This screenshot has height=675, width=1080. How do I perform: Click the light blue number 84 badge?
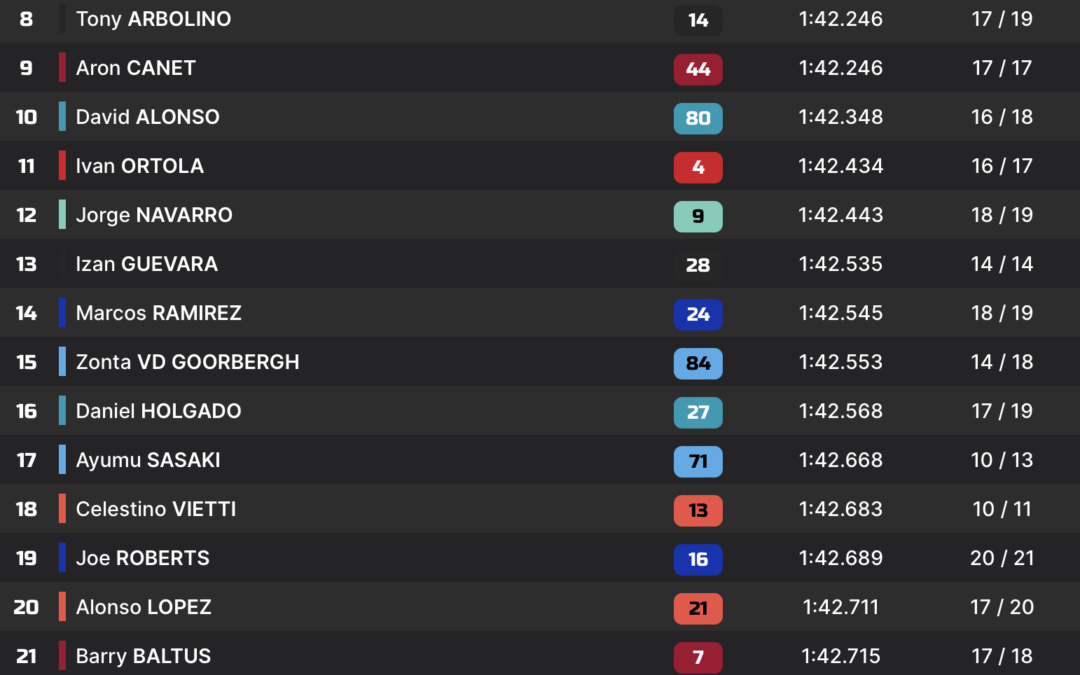pyautogui.click(x=698, y=363)
